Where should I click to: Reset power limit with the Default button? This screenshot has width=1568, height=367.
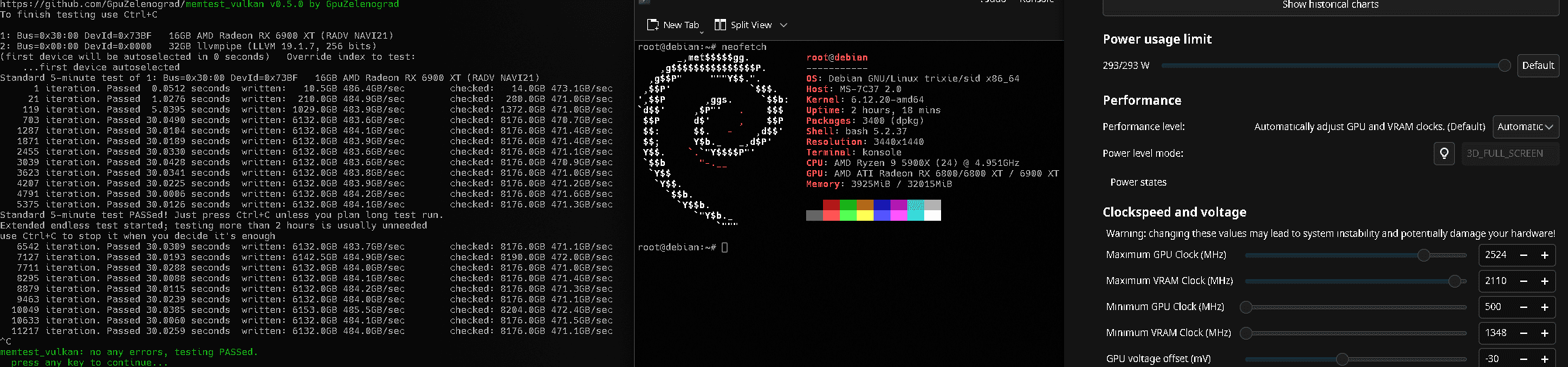pyautogui.click(x=1538, y=65)
